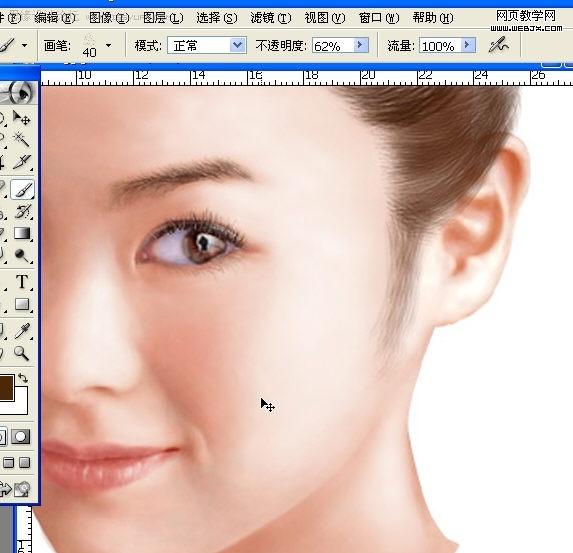This screenshot has width=573, height=553.
Task: Switch to full screen mode without menu bar
Action: point(24,463)
